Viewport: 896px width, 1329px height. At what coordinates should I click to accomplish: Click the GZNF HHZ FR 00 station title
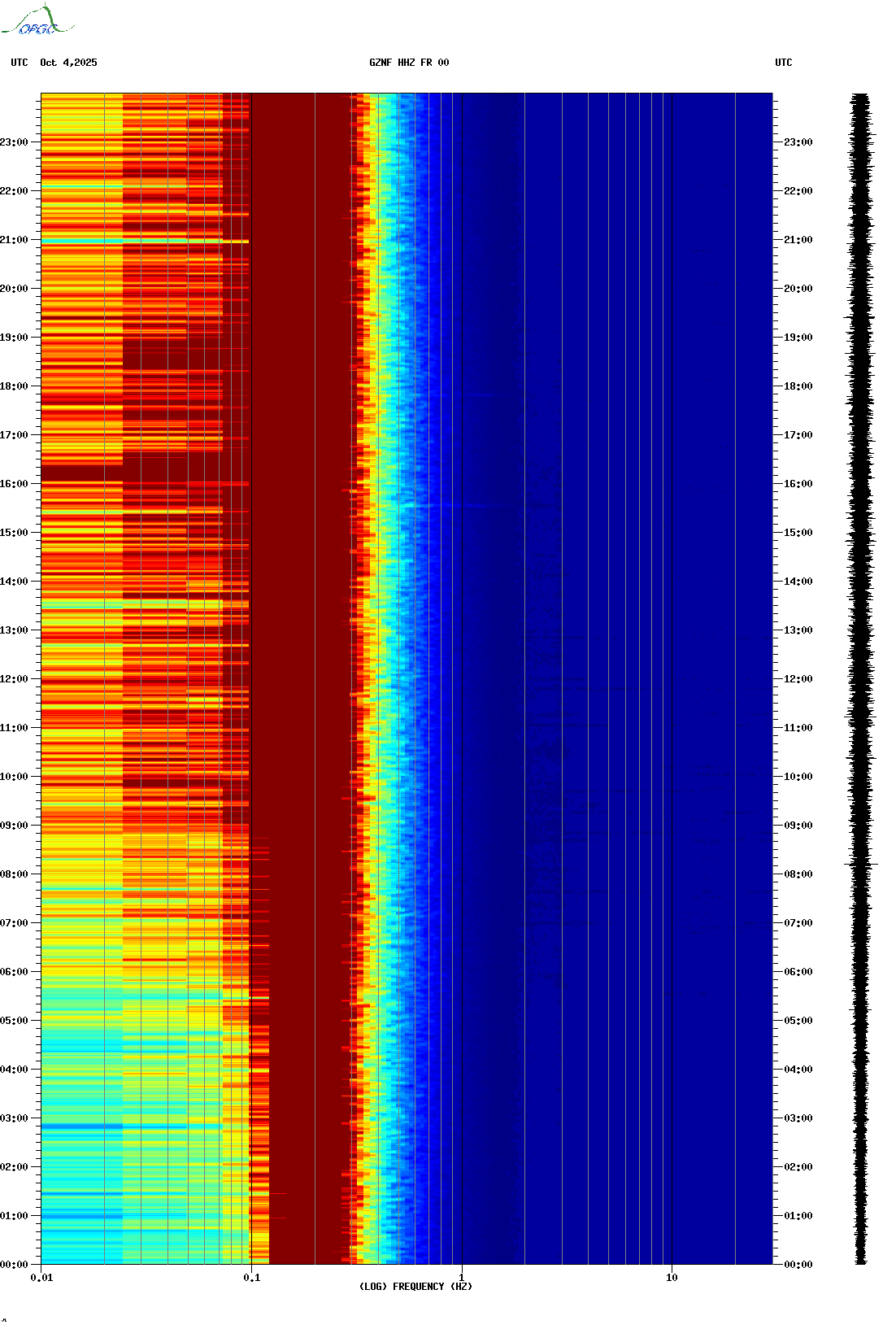click(409, 63)
